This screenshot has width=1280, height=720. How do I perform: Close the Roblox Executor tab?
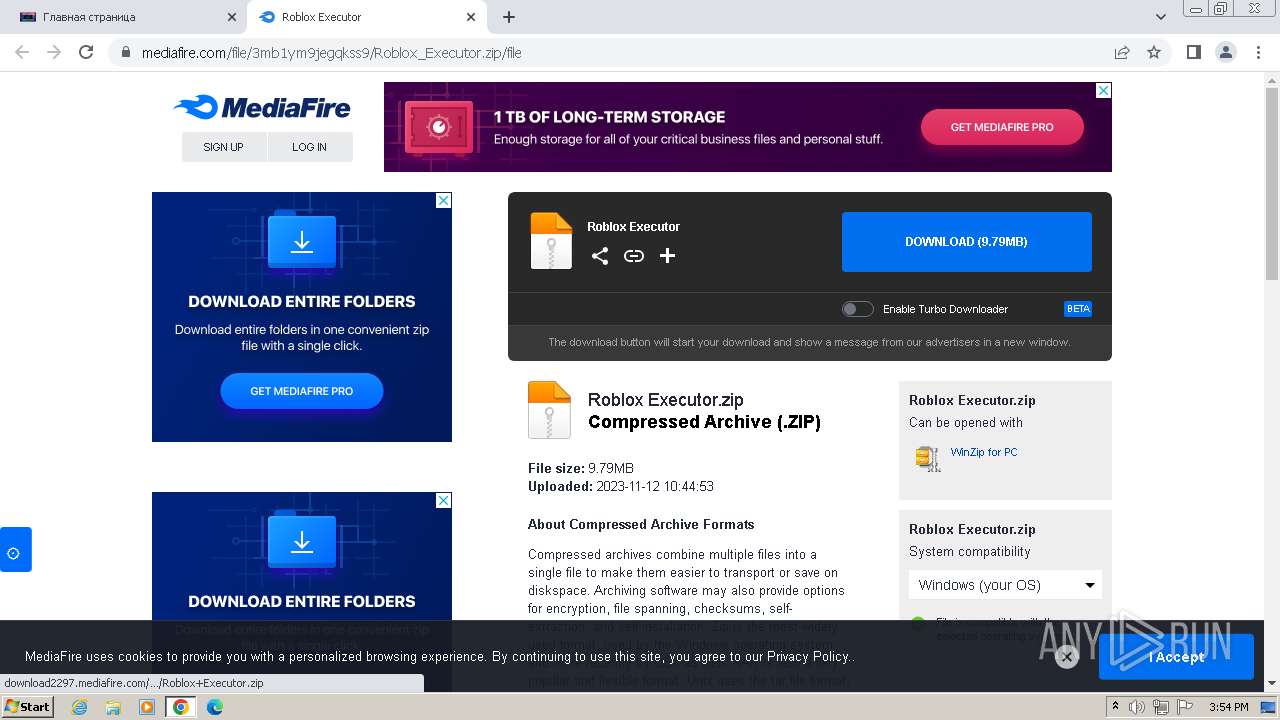click(x=471, y=17)
